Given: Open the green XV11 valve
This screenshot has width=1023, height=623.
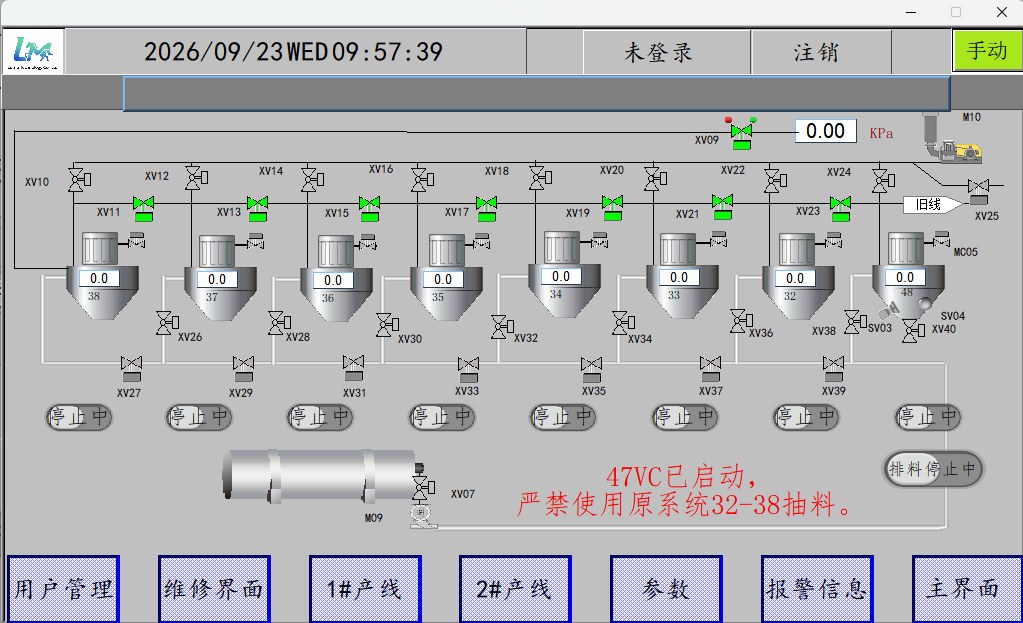Looking at the screenshot, I should click(144, 208).
